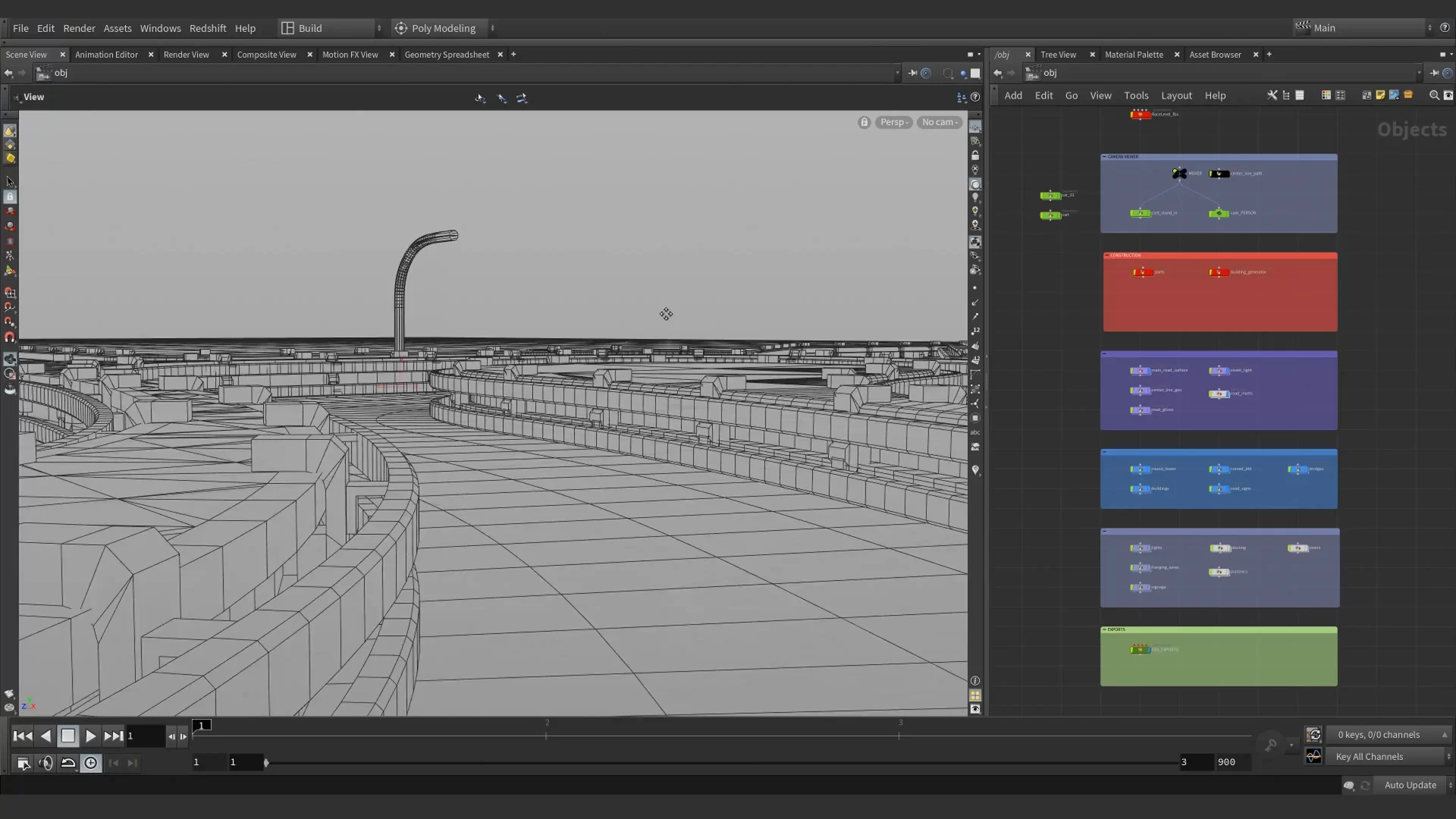Select the cam_PERSON camera node
The width and height of the screenshot is (1456, 819).
[x=1219, y=213]
